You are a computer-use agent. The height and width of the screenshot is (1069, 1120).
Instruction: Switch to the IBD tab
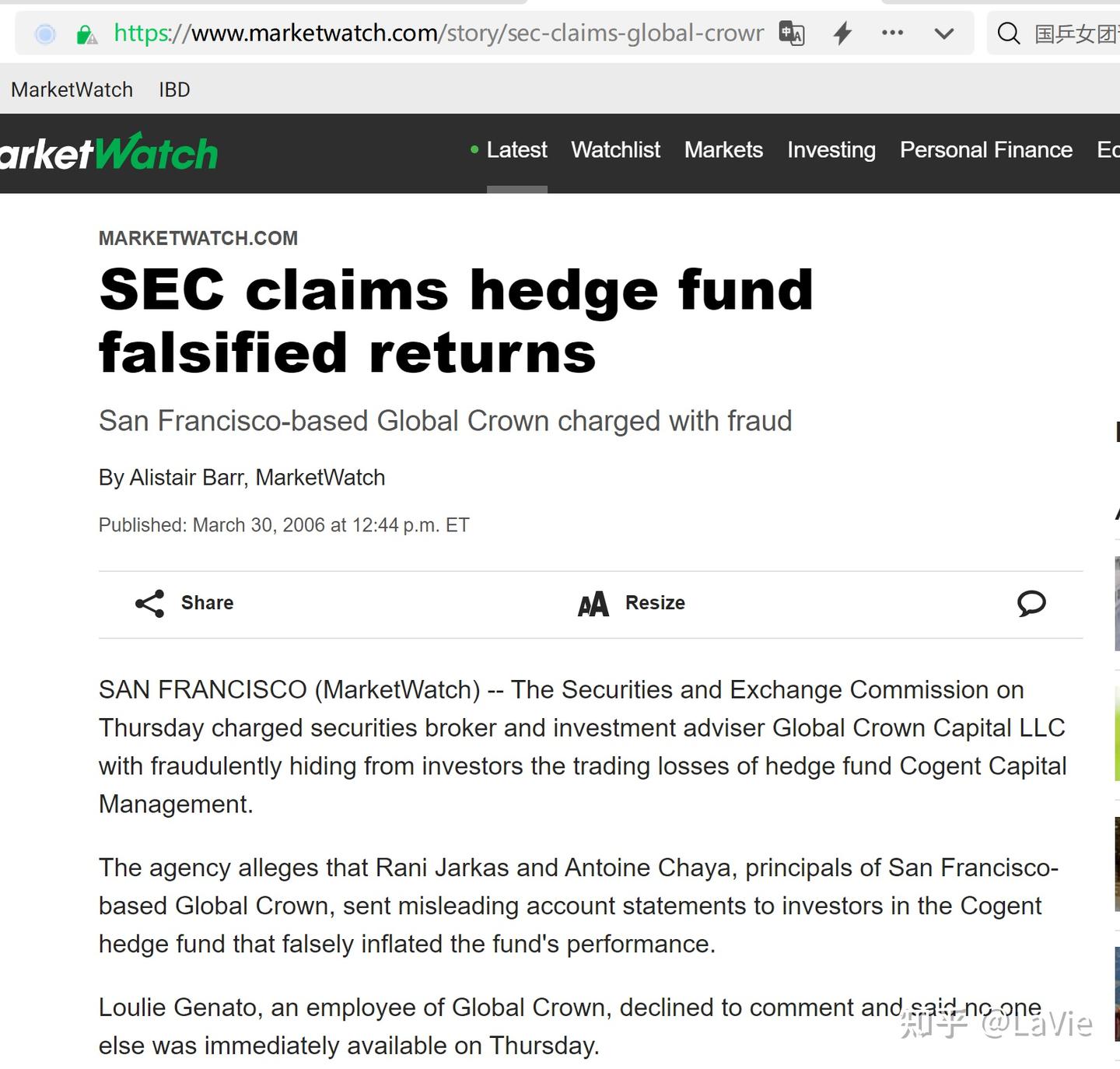coord(173,89)
